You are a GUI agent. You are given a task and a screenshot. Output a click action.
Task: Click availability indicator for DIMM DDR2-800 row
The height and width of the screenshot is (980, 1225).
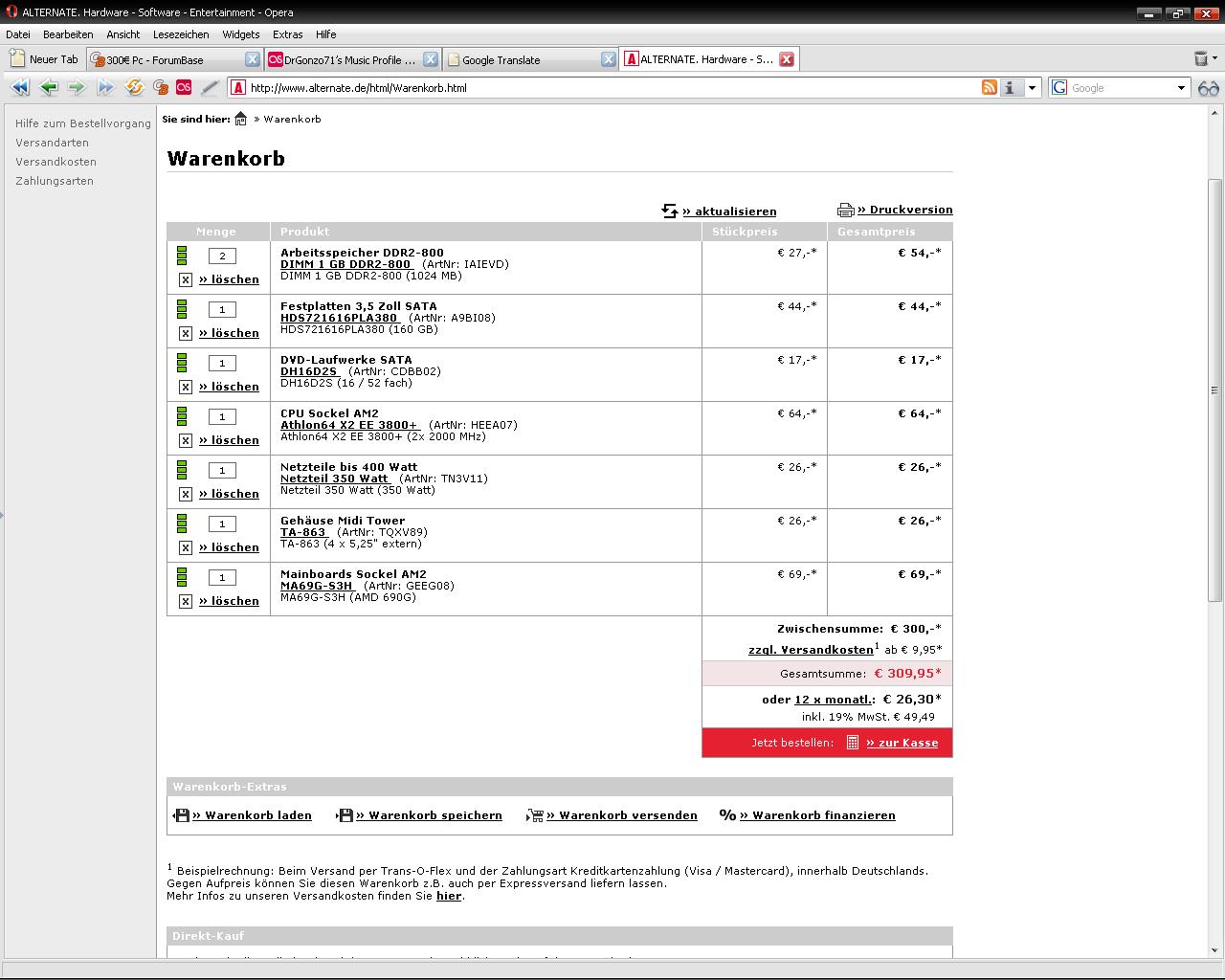[182, 256]
